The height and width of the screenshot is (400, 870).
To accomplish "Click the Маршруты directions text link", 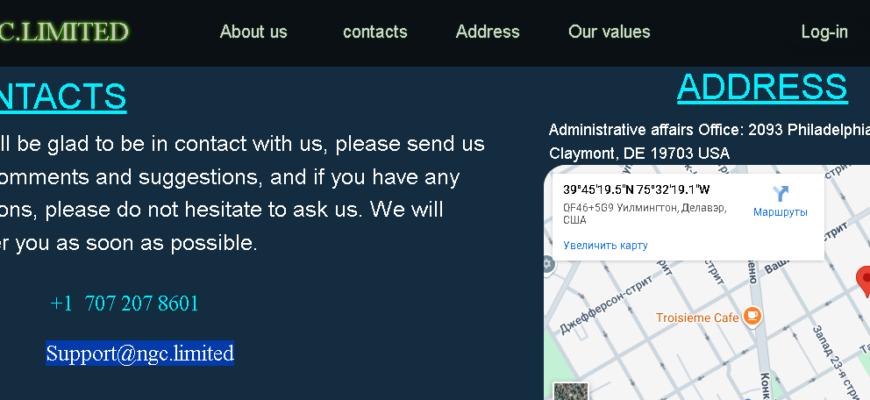I will (x=780, y=212).
